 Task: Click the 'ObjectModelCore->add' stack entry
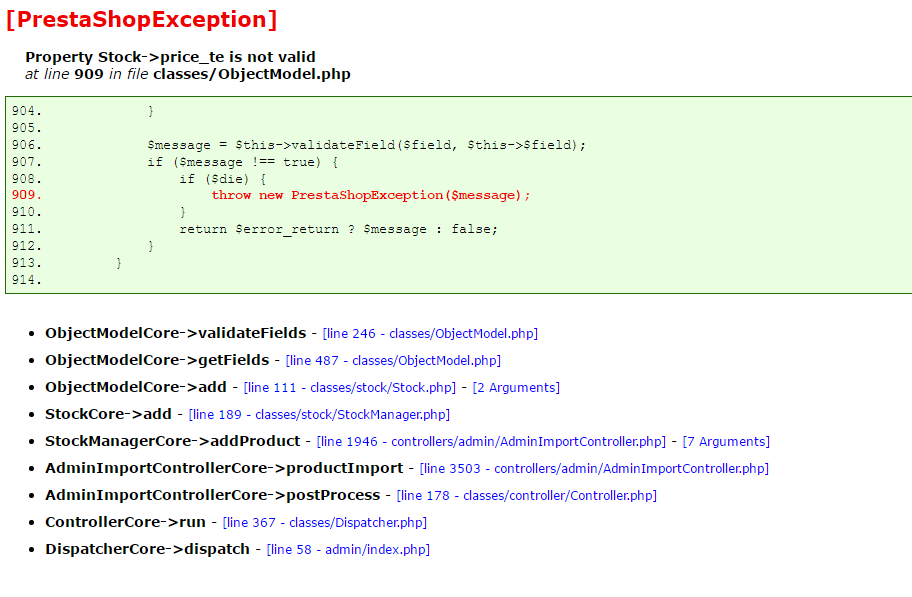[136, 387]
